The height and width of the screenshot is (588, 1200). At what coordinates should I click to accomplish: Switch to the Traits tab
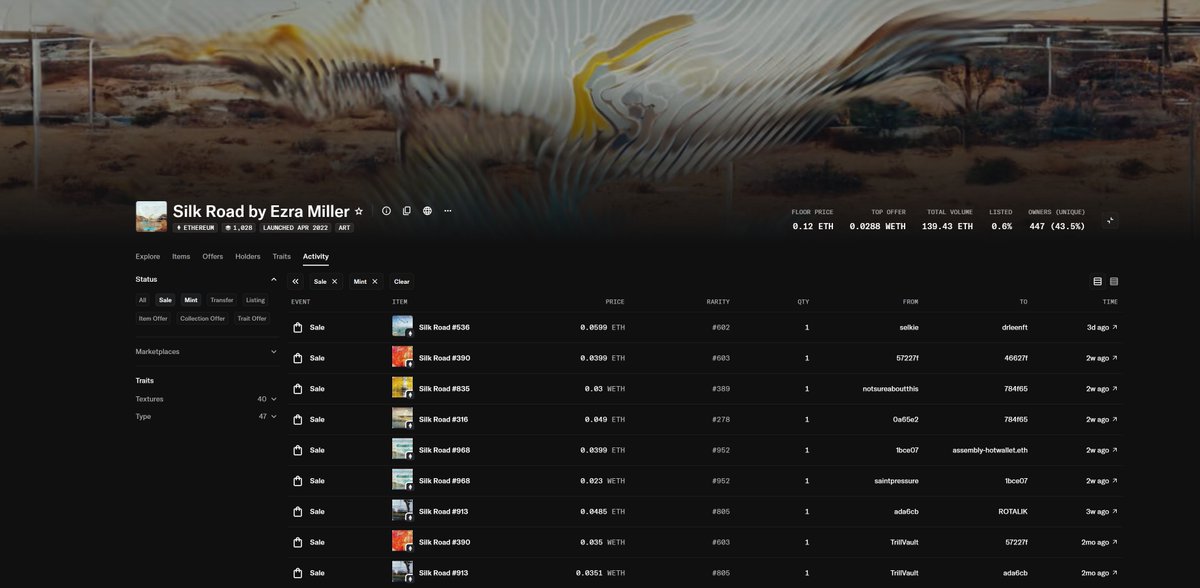pyautogui.click(x=282, y=257)
